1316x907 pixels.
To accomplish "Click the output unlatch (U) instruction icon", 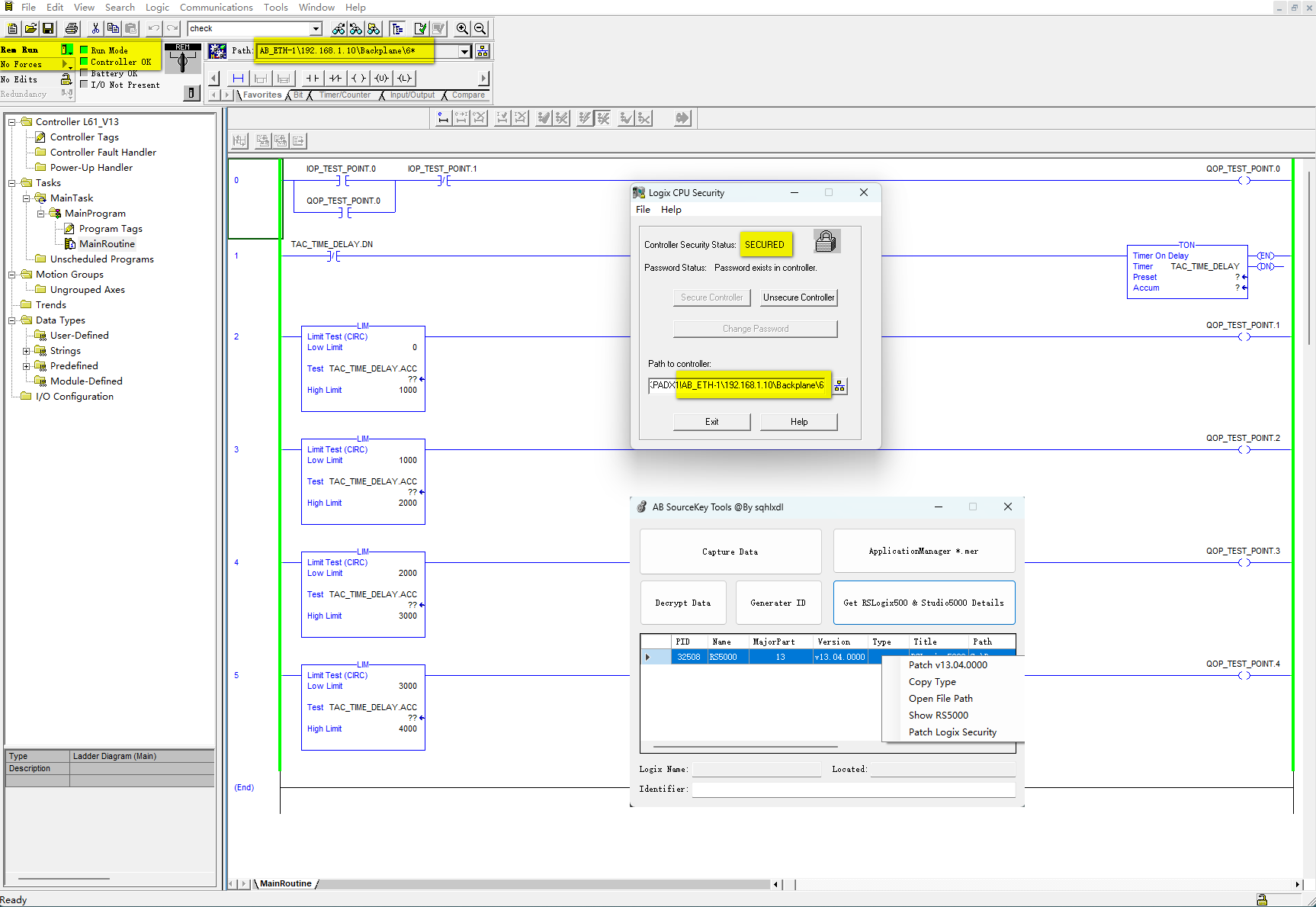I will pos(382,78).
